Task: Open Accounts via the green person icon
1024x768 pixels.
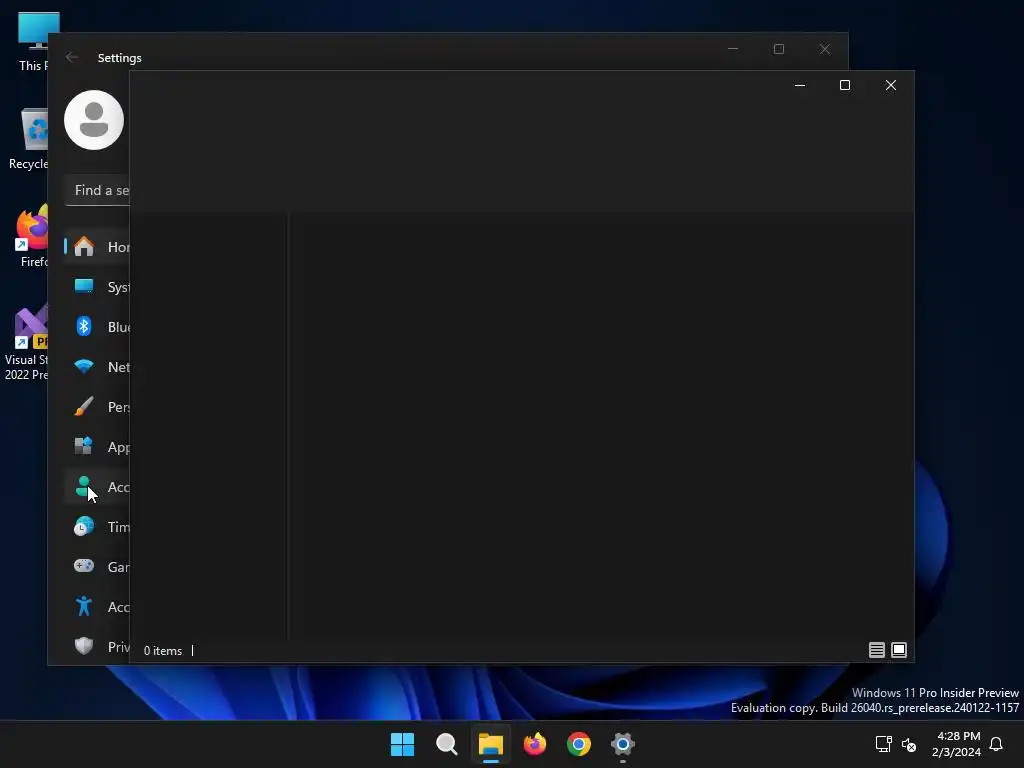Action: (83, 487)
